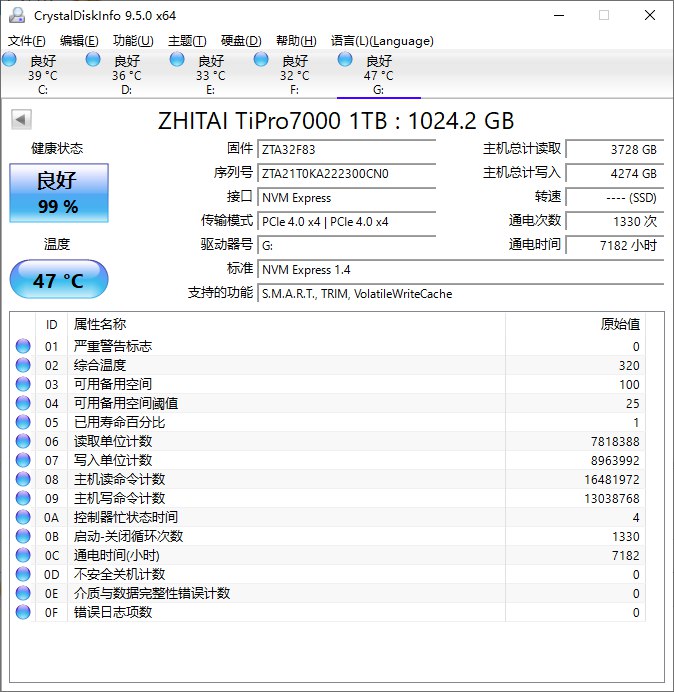Click status icon for row 06 读取单位计数
Viewport: 674px width, 692px height.
click(x=23, y=441)
